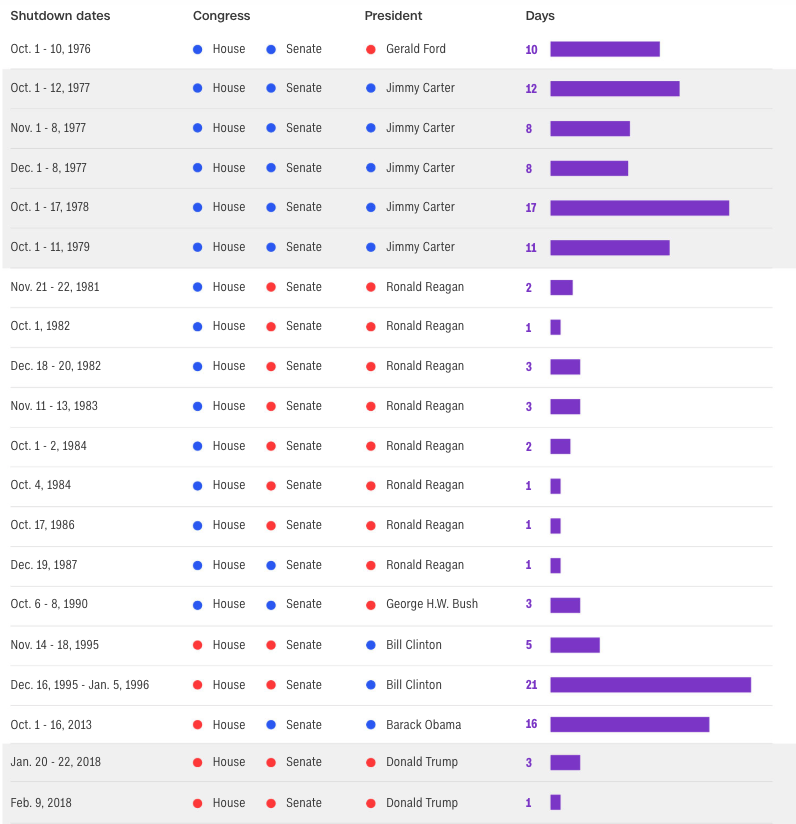Select the Congress column header
The width and height of the screenshot is (796, 824).
222,16
